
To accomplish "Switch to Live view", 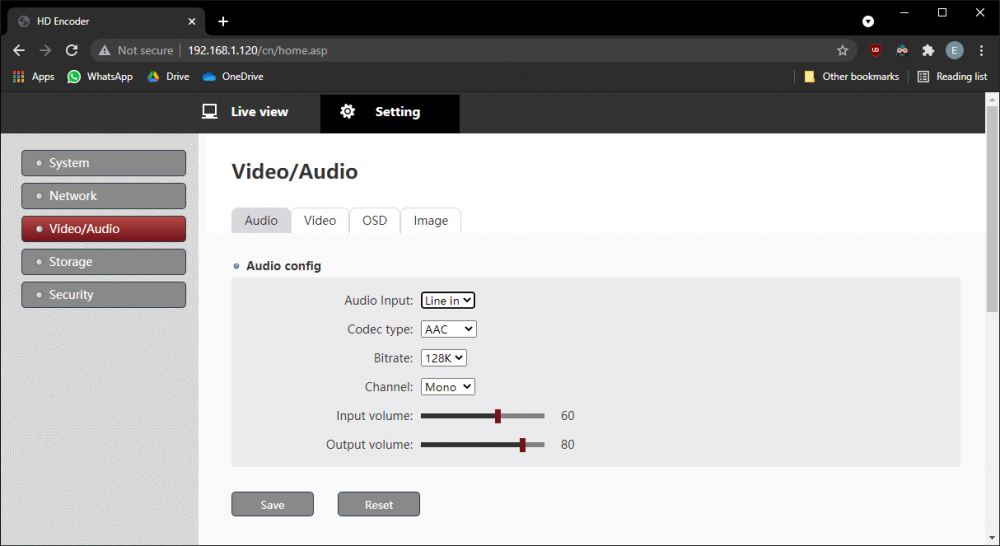I will (x=246, y=112).
